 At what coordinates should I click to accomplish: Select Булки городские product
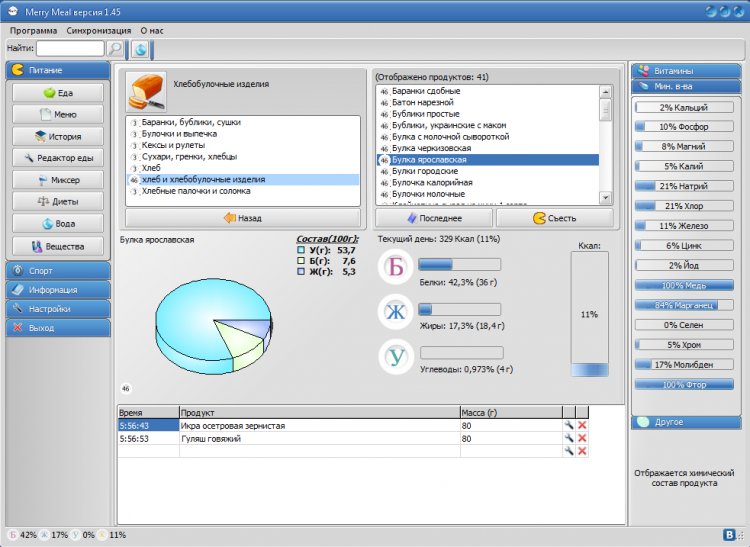488,171
